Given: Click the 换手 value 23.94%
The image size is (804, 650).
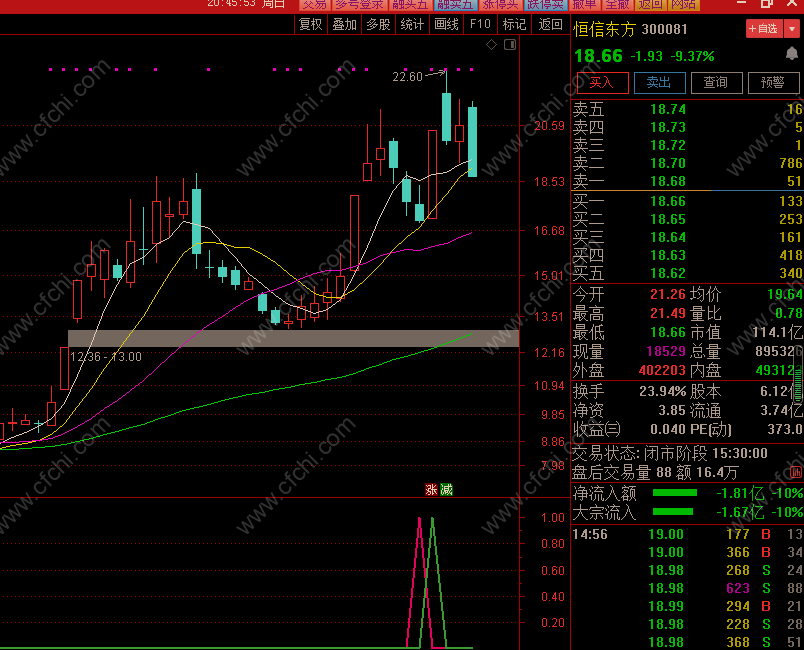Looking at the screenshot, I should (x=662, y=392).
